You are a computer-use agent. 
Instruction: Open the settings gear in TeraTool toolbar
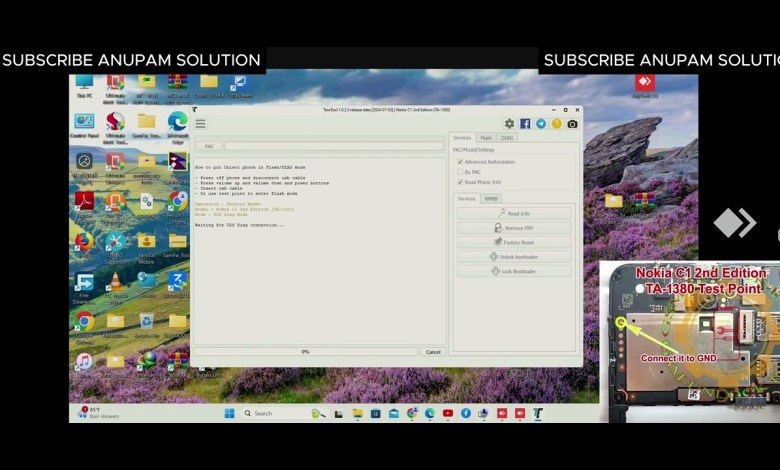pos(509,123)
